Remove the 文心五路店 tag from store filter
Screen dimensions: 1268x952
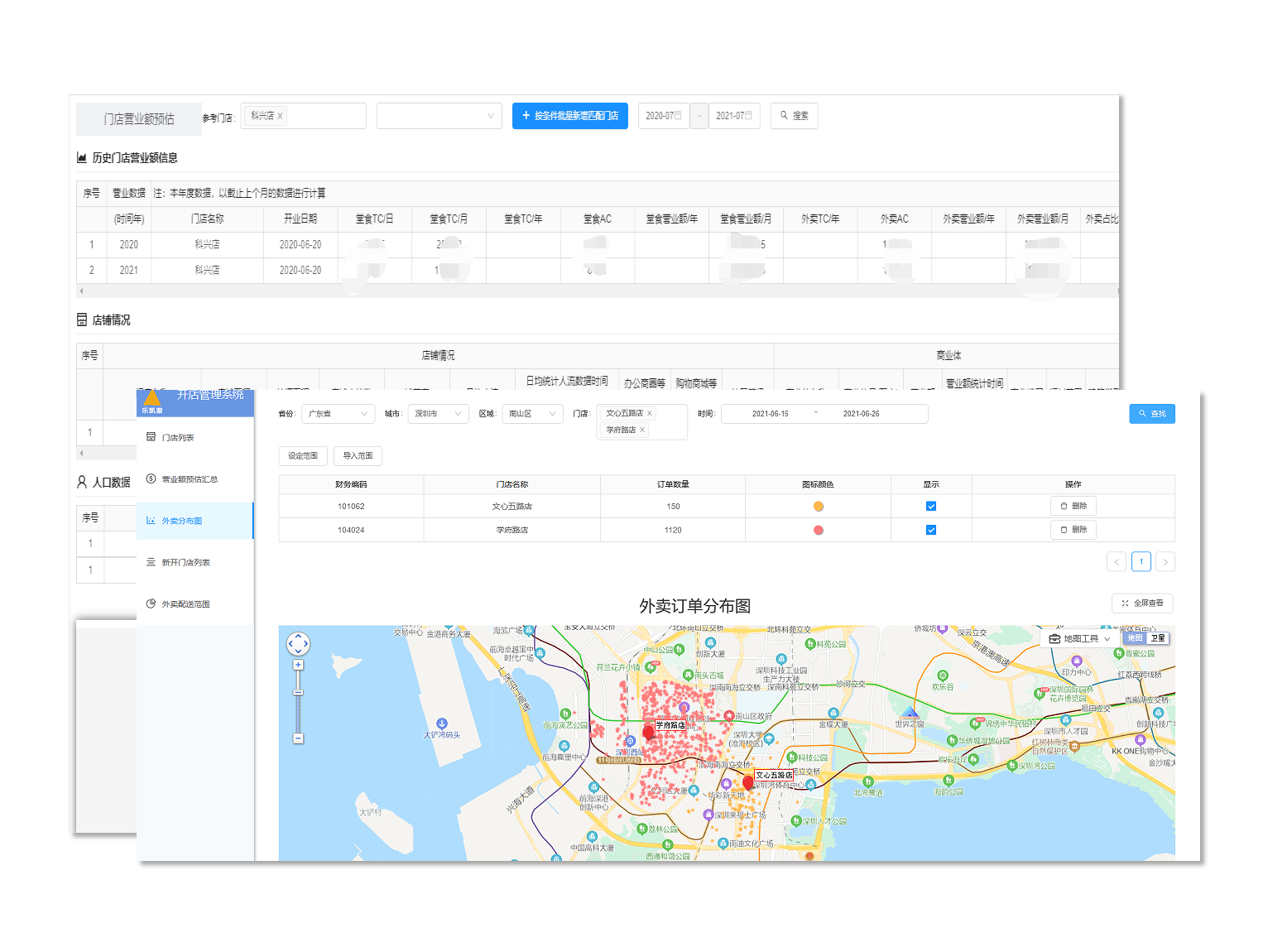tap(650, 413)
